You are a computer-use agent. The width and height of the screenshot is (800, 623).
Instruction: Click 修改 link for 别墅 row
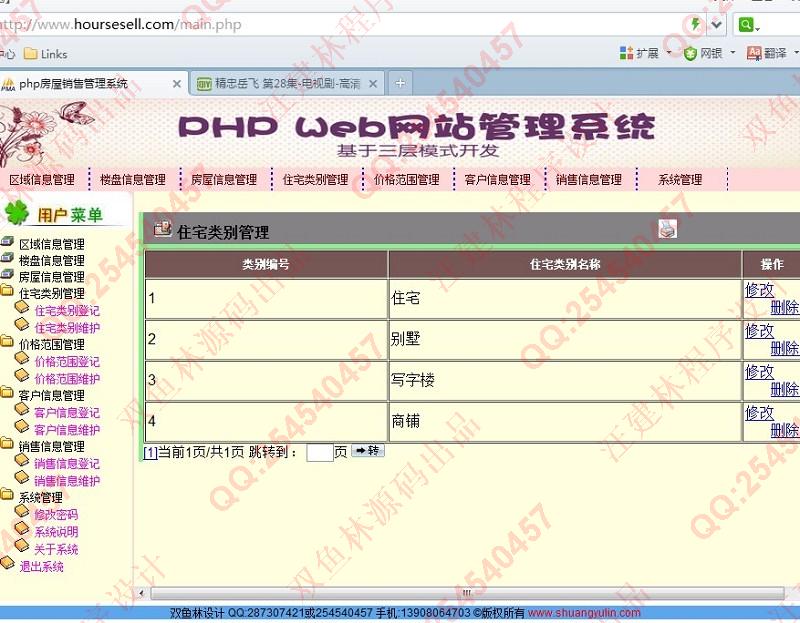point(760,331)
